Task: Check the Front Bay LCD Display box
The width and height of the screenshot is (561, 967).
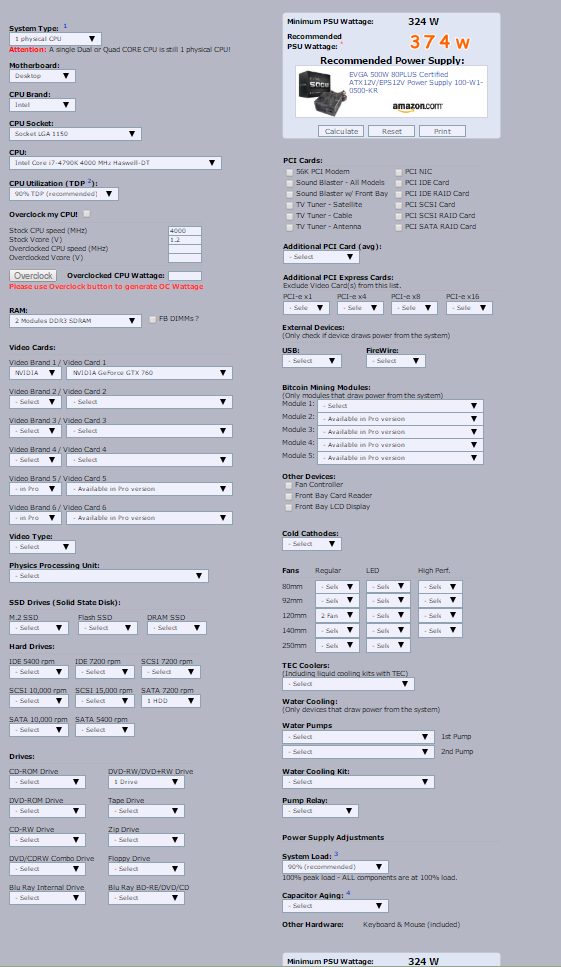Action: [288, 508]
